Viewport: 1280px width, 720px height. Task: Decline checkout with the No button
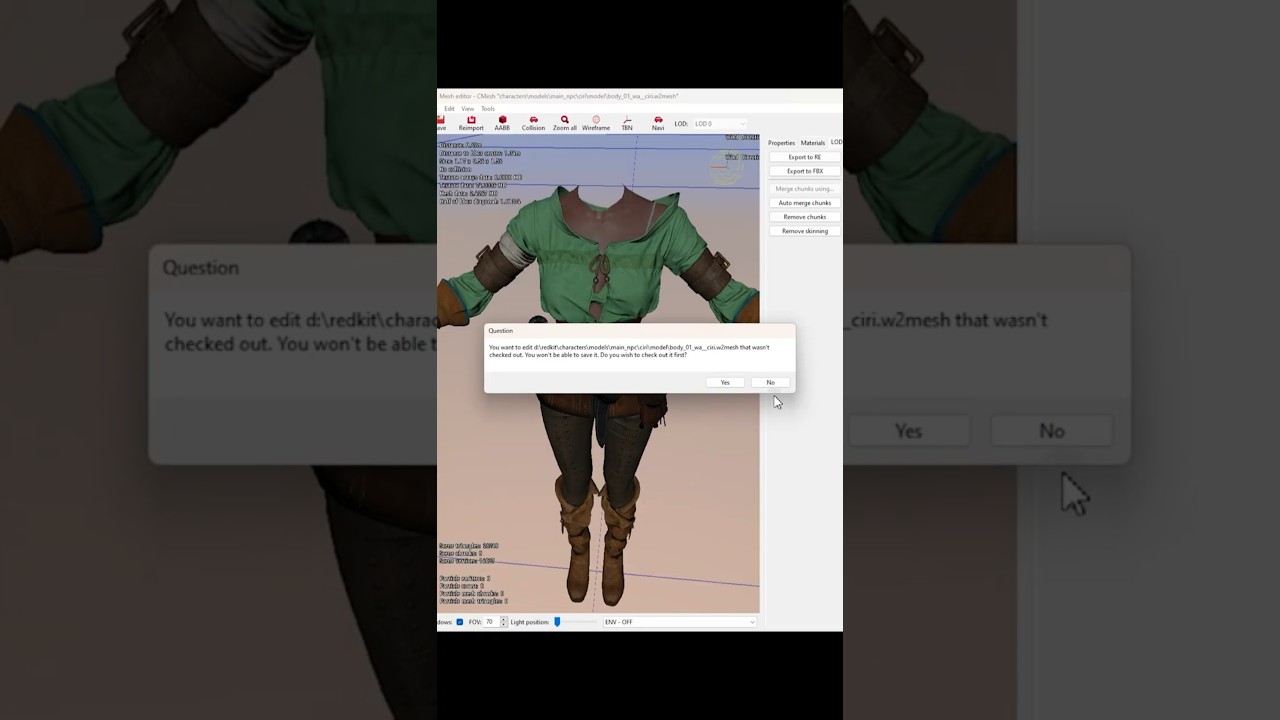770,382
